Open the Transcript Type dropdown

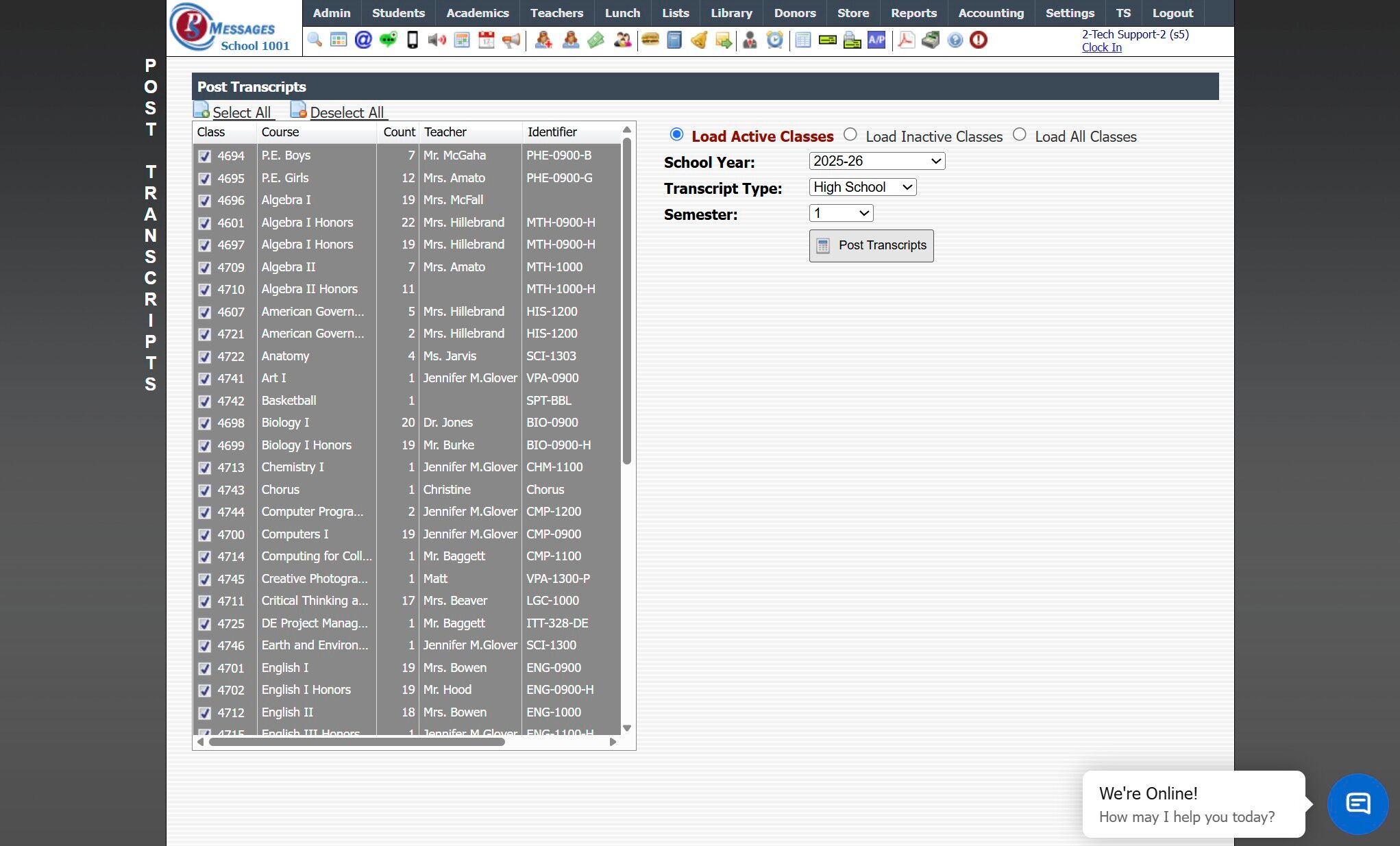[x=862, y=187]
